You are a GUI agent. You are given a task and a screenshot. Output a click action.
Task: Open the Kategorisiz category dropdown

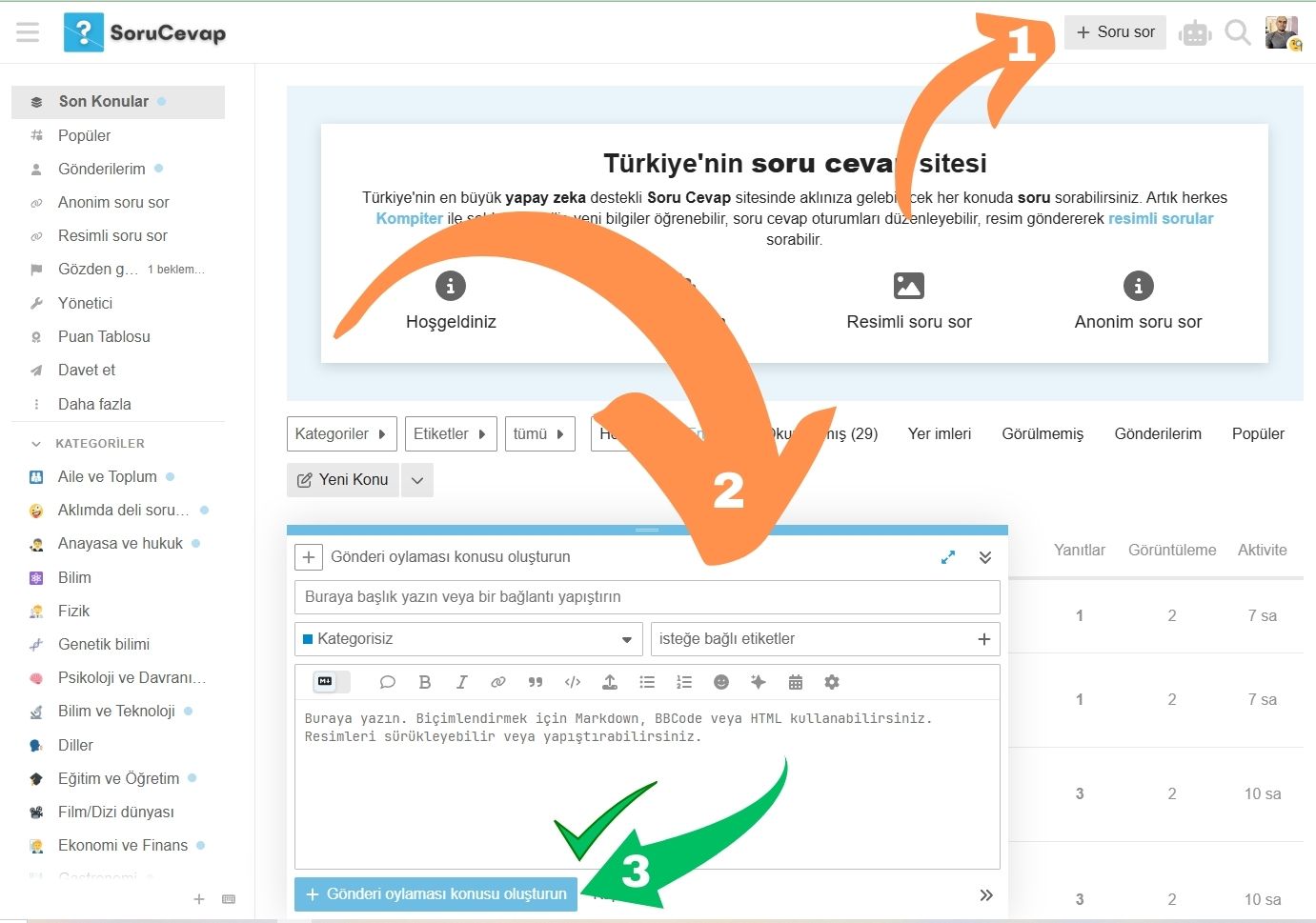coord(468,639)
